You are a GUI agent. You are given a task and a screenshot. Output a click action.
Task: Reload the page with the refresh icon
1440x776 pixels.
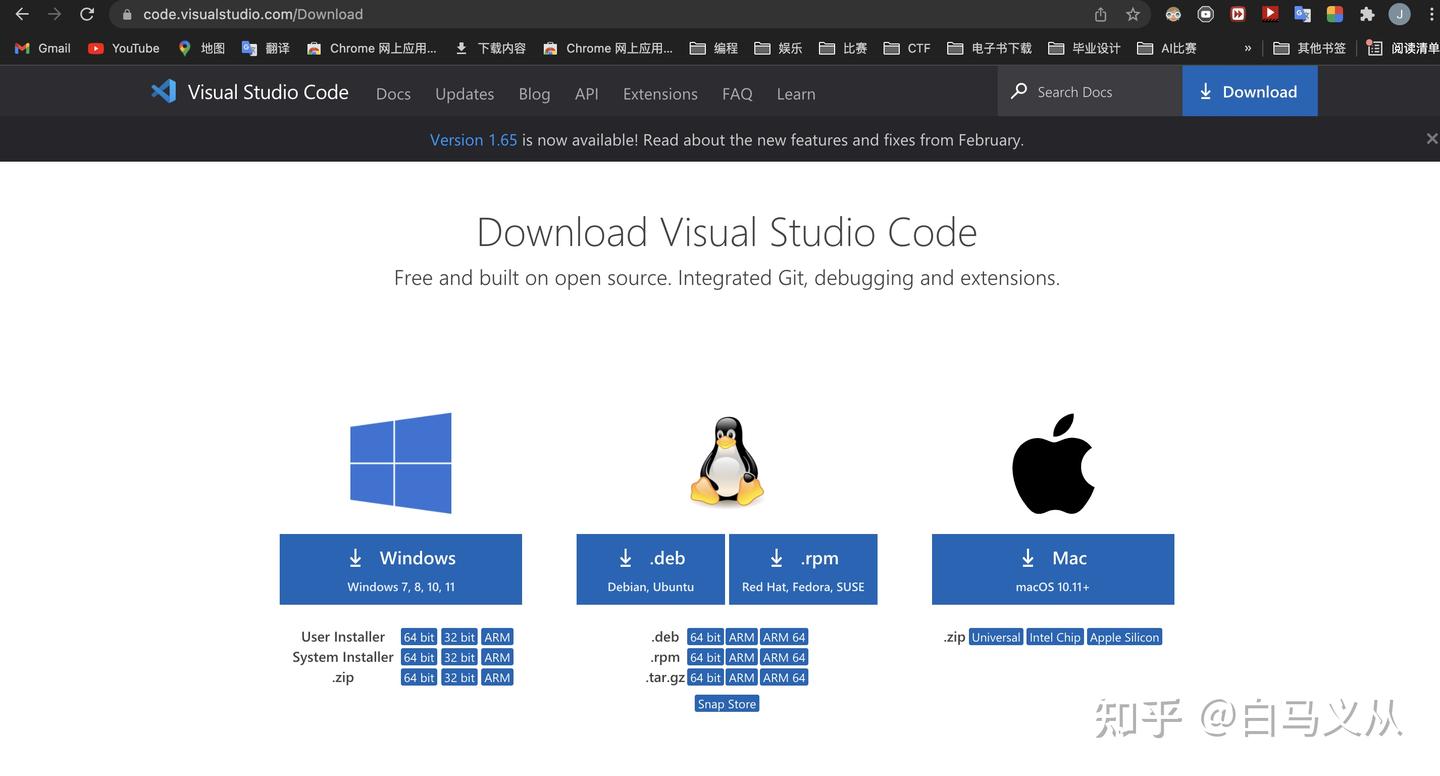86,14
